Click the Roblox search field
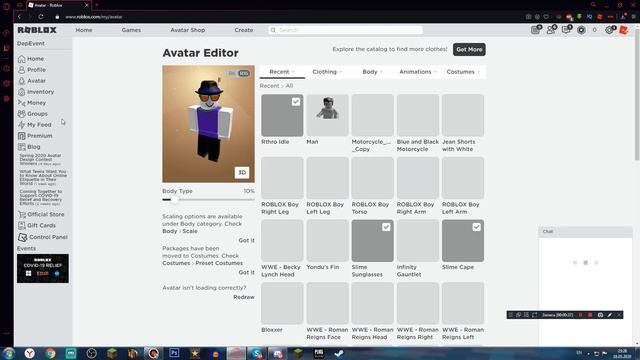This screenshot has width=640, height=360. pyautogui.click(x=345, y=30)
